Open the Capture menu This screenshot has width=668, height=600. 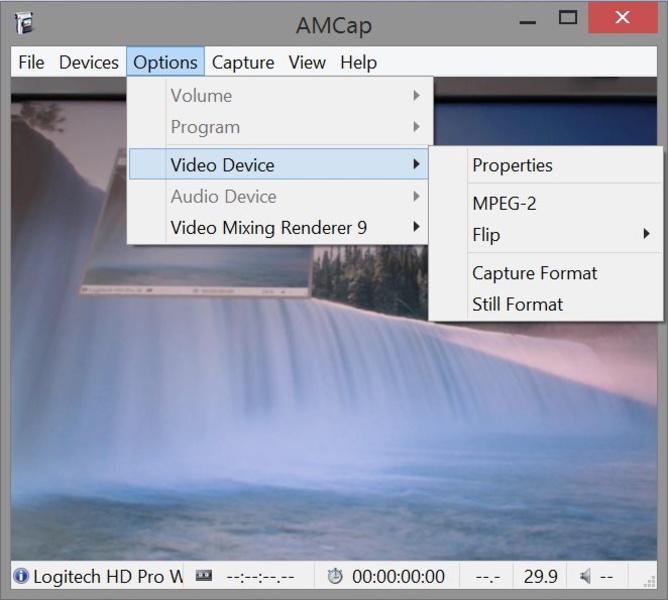point(242,62)
